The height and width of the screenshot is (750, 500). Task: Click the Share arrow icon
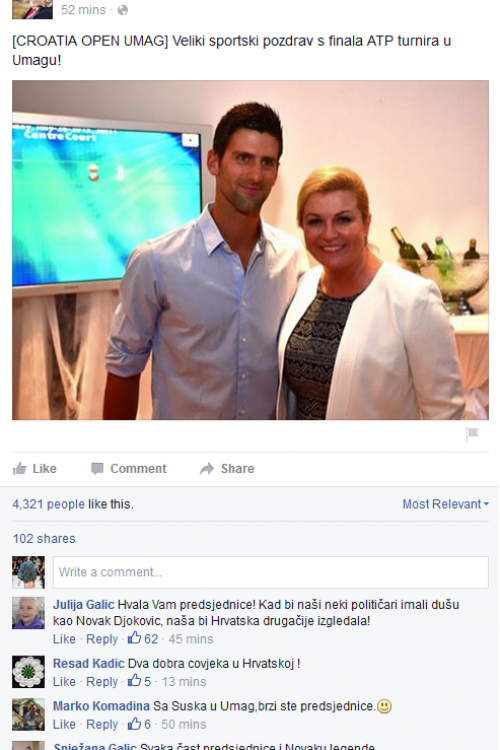[207, 469]
